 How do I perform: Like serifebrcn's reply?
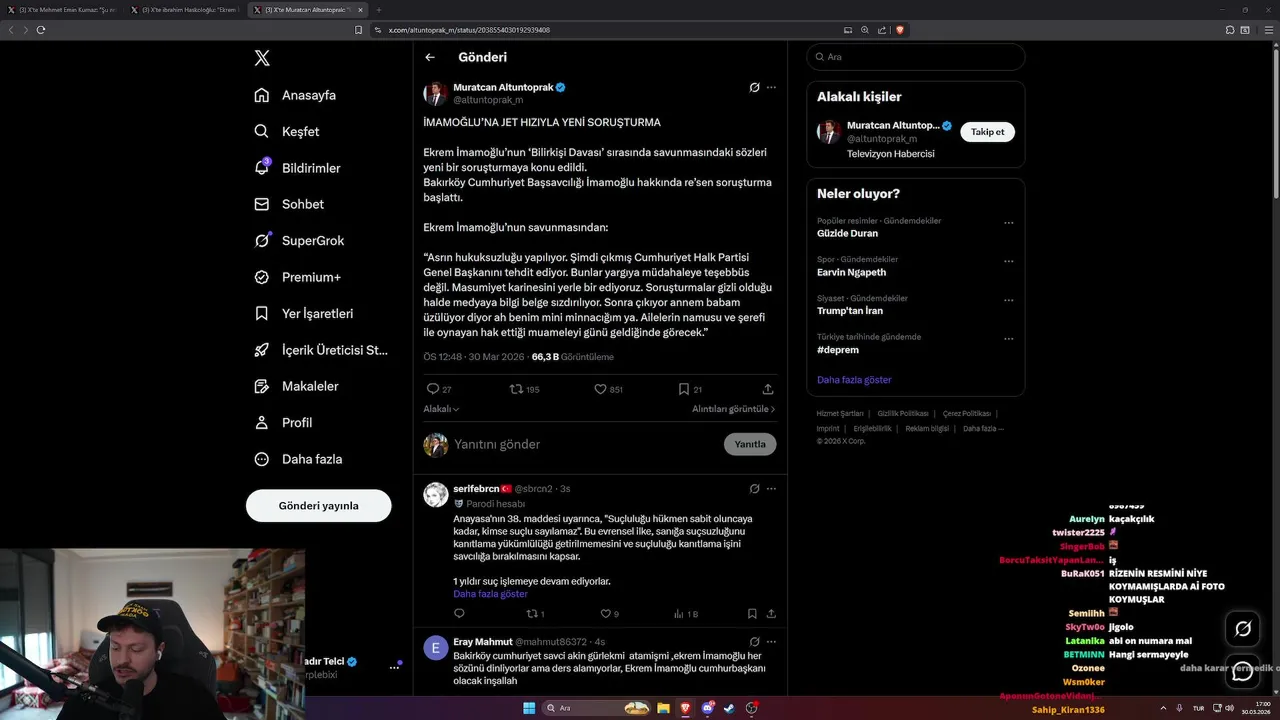pos(609,614)
